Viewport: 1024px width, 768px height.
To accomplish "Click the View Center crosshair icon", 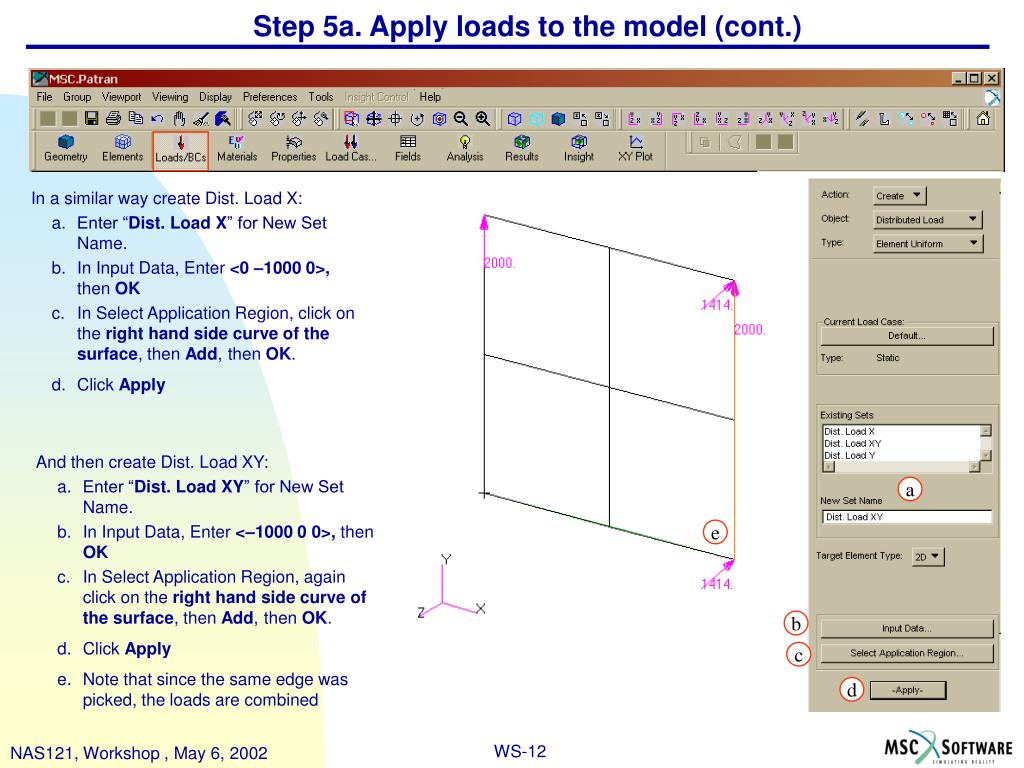I will pos(395,118).
